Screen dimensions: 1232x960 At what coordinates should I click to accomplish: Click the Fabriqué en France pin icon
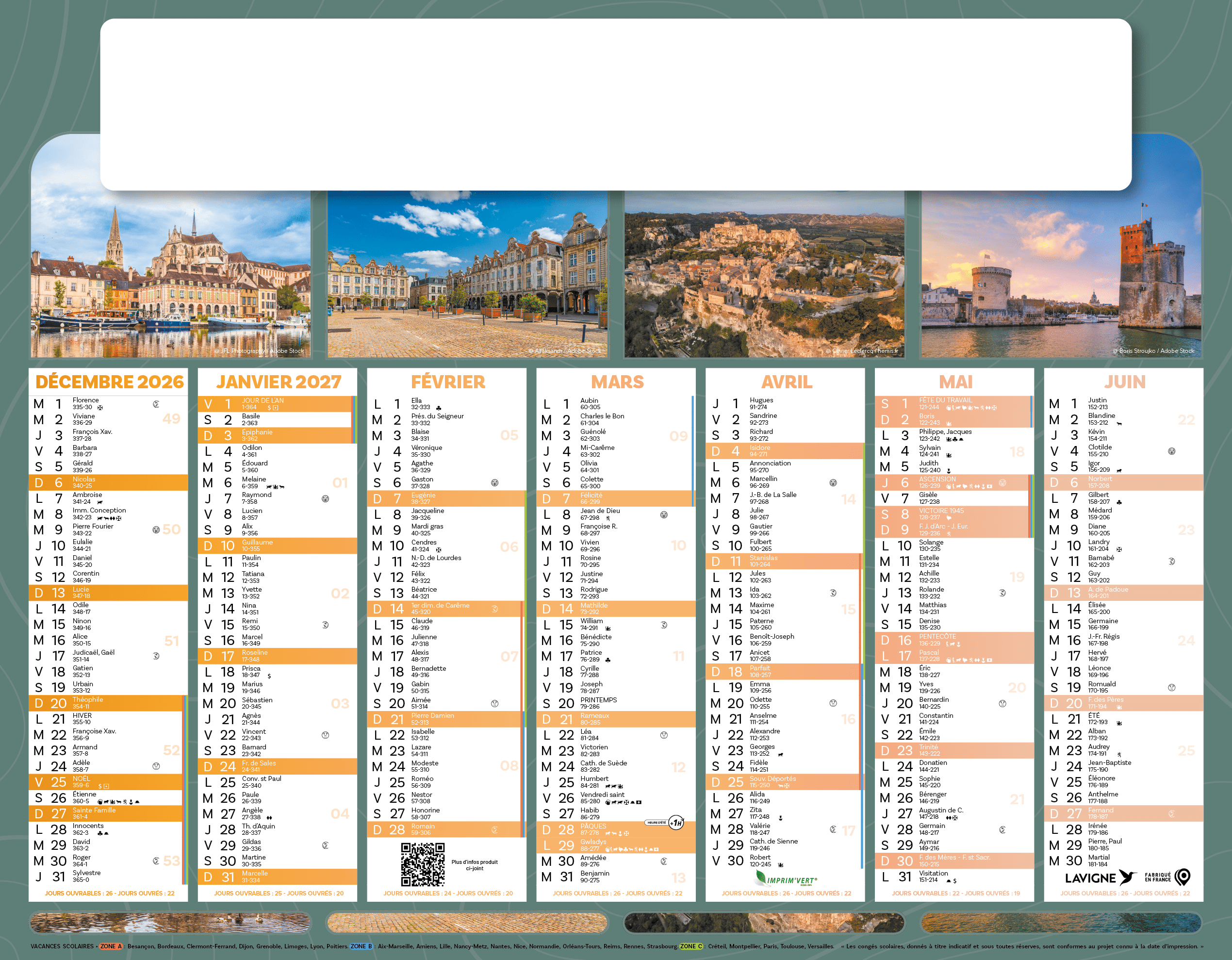click(1183, 877)
